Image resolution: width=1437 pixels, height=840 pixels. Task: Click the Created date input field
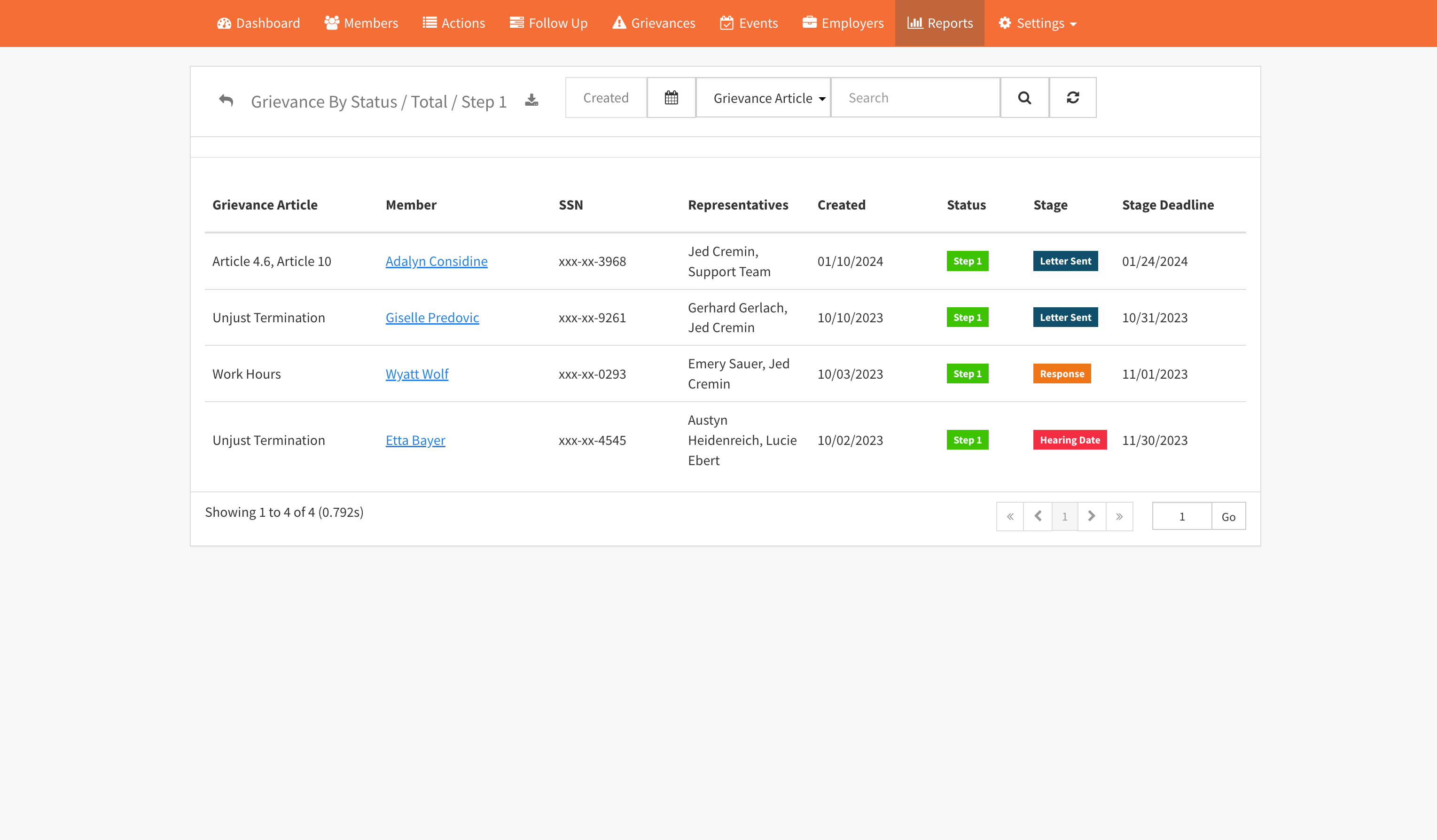(x=606, y=98)
